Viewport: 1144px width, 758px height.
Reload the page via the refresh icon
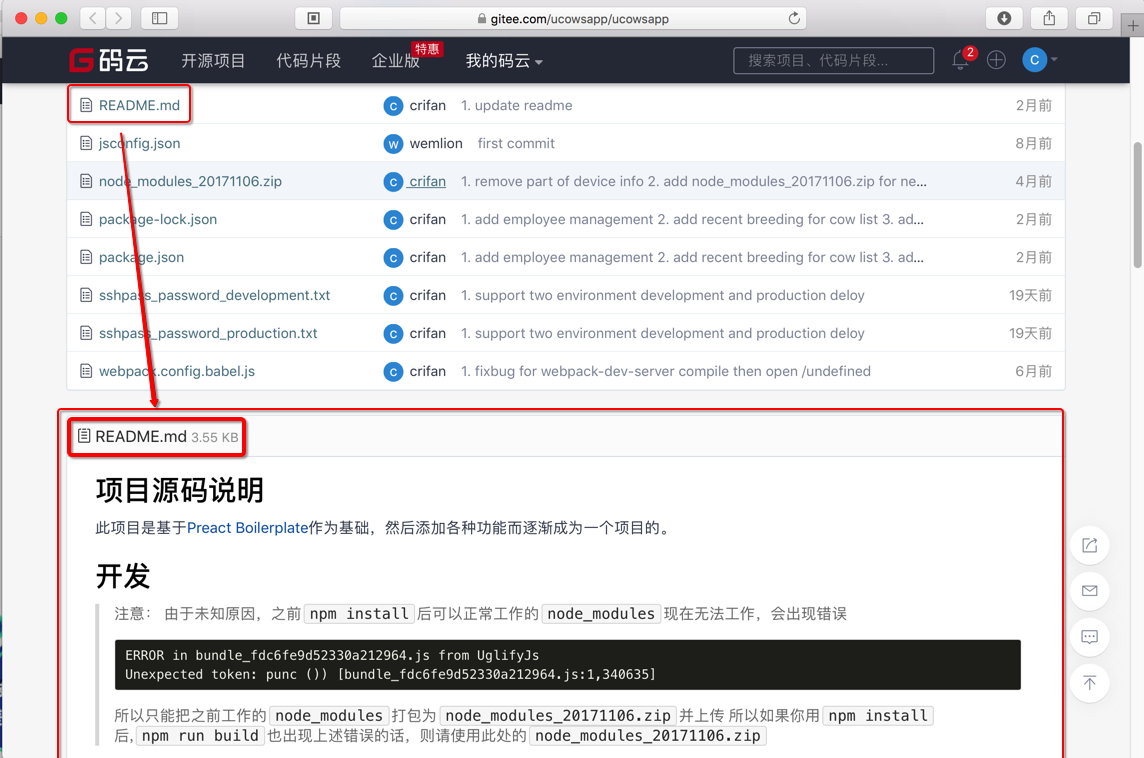[x=793, y=17]
